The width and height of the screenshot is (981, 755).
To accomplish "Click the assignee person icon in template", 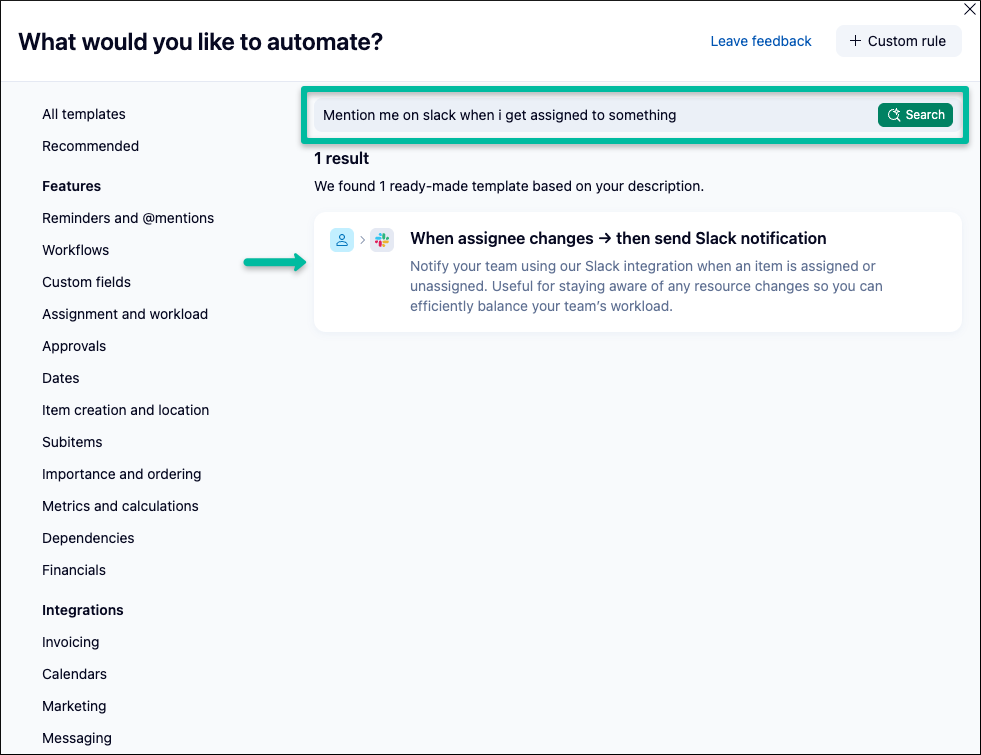I will (342, 240).
